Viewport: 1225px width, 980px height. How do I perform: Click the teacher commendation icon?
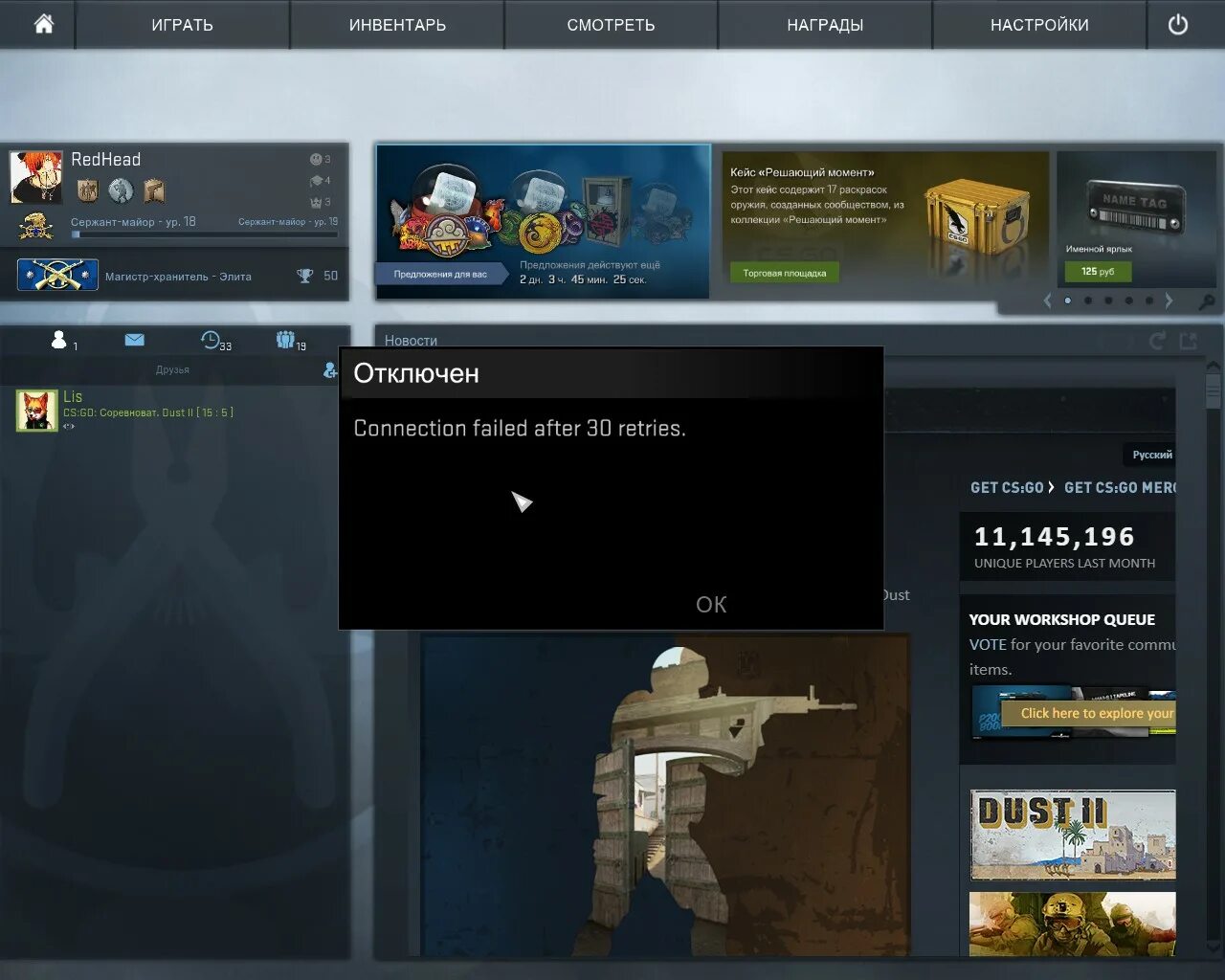(x=316, y=180)
